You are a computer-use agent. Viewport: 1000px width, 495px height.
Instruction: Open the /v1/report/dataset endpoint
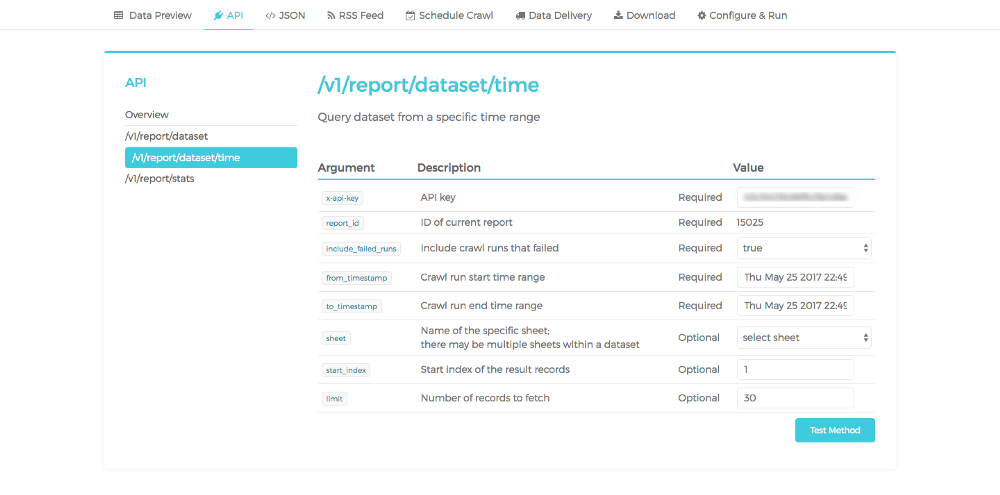[x=166, y=136]
